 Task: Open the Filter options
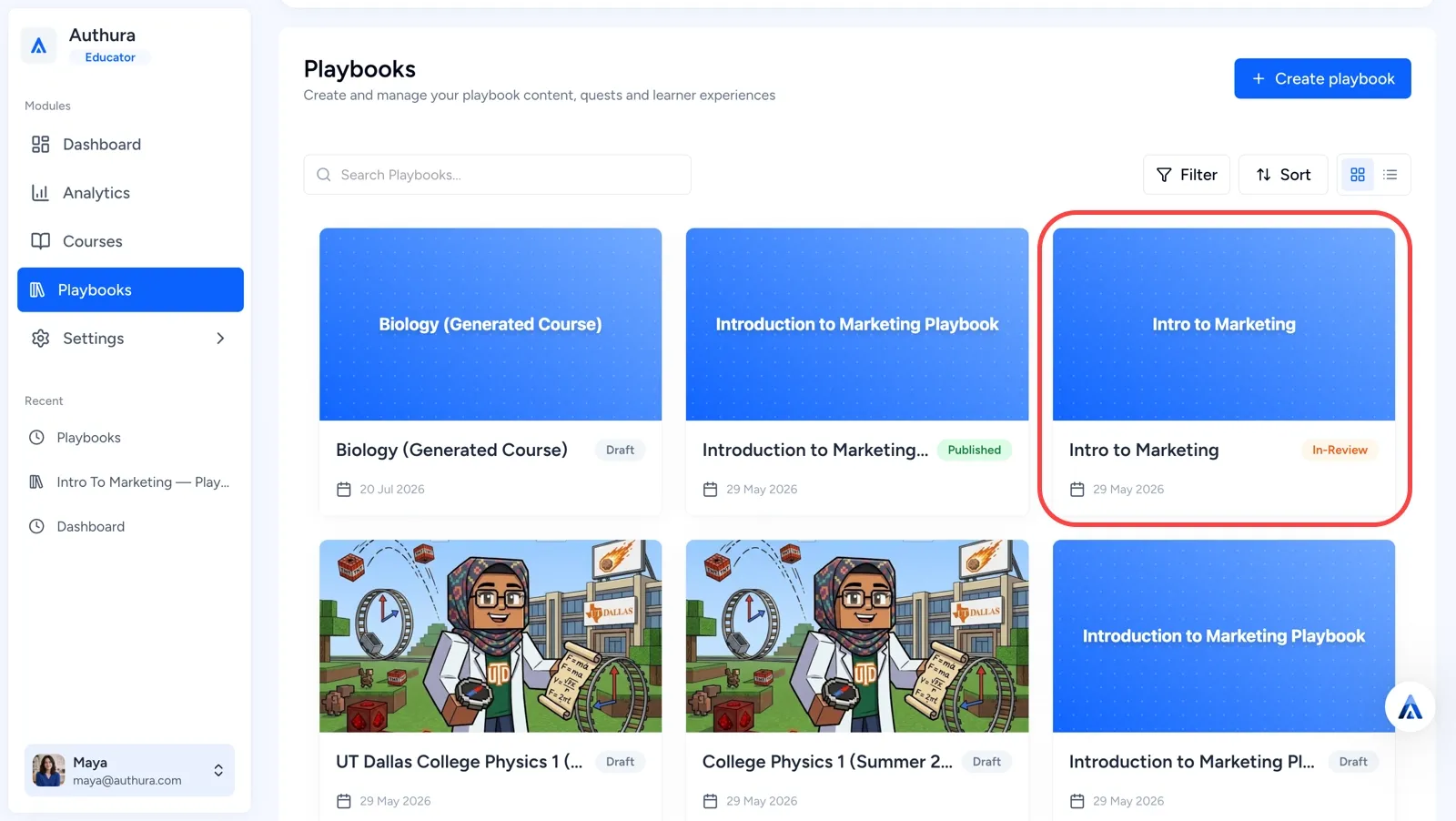(x=1187, y=175)
